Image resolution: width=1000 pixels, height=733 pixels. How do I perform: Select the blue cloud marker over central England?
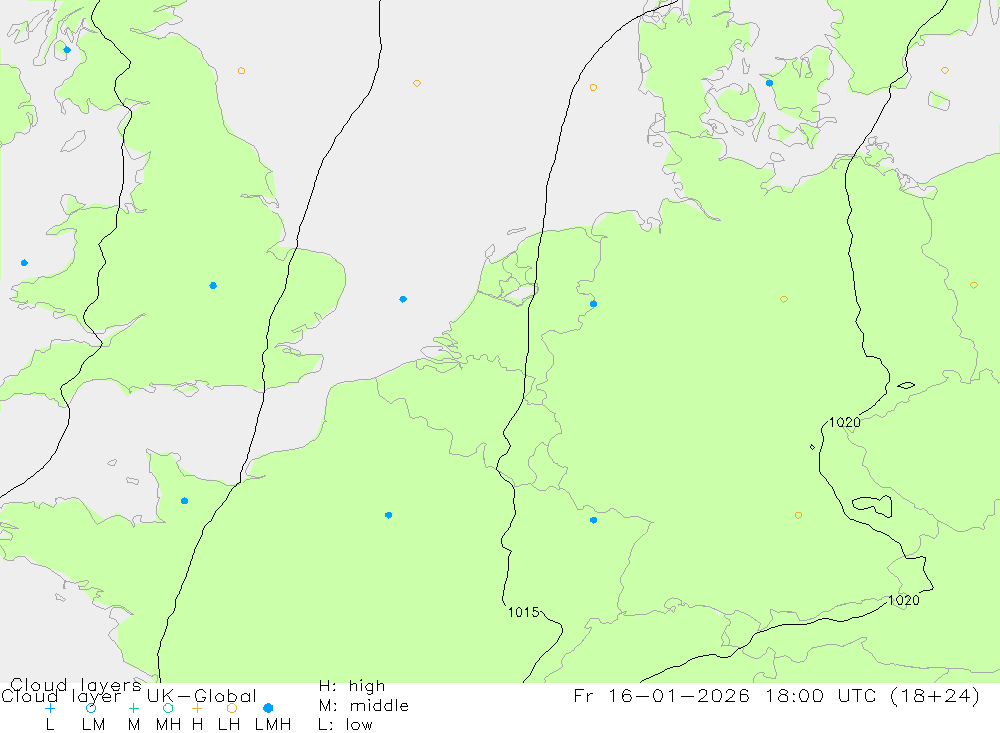213,285
